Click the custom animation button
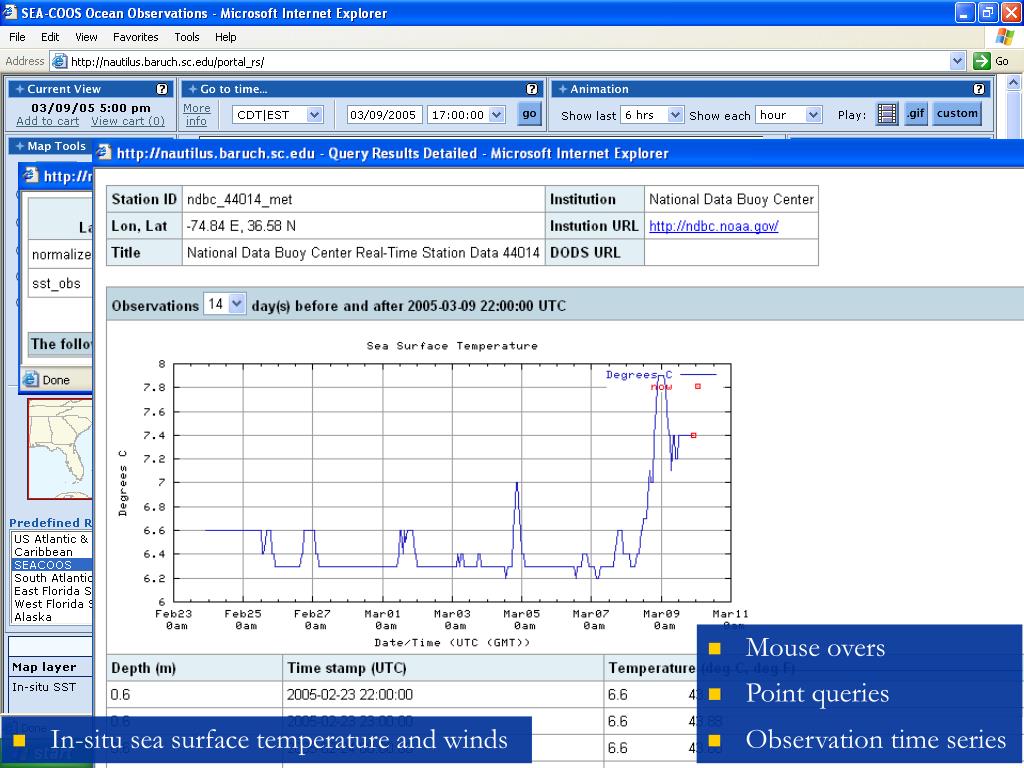The height and width of the screenshot is (768, 1024). pyautogui.click(x=957, y=114)
